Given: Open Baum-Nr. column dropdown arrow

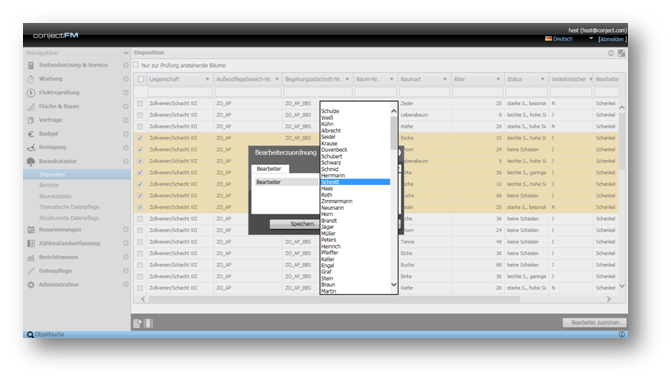Looking at the screenshot, I should pos(392,79).
